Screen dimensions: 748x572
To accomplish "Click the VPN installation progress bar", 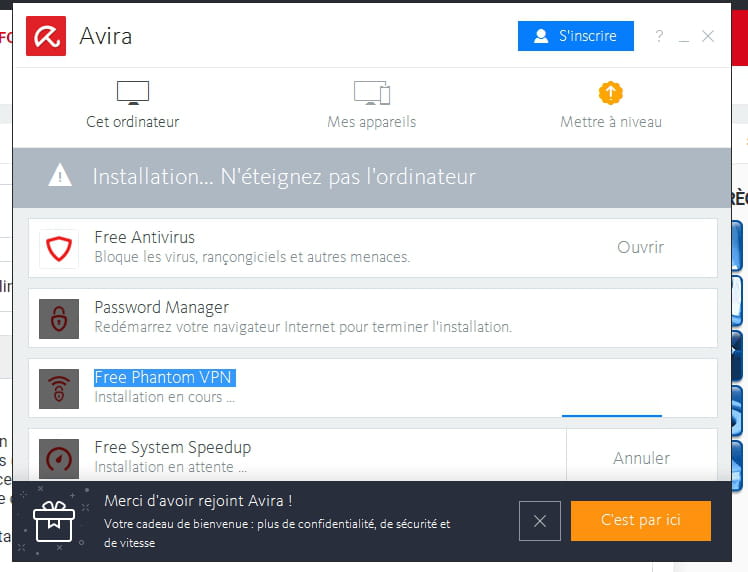I will click(612, 416).
